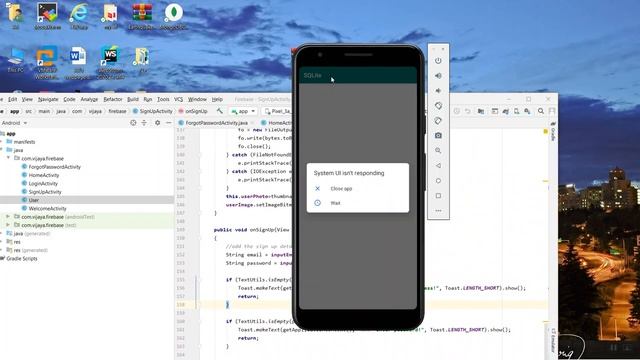Screen dimensions: 640x360
Task: Click the build hammer icon in toolbar
Action: pyautogui.click(x=220, y=111)
